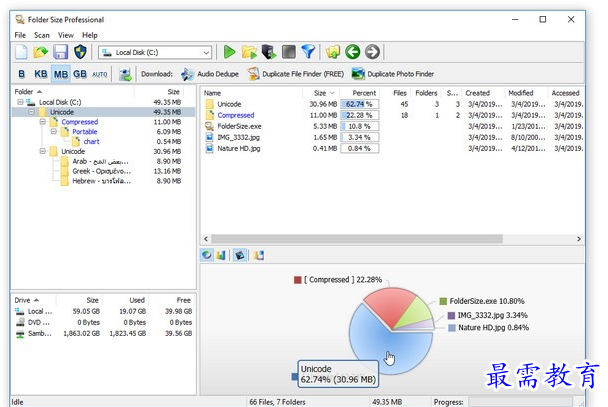Click the IMG_3332.jpg image file icon

pos(209,137)
